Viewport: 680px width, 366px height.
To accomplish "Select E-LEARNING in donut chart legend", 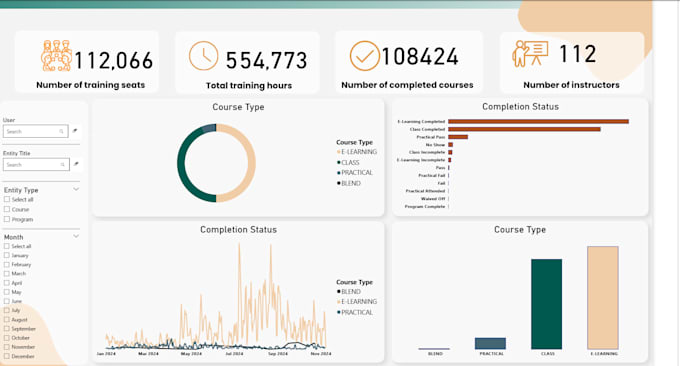I will (357, 152).
